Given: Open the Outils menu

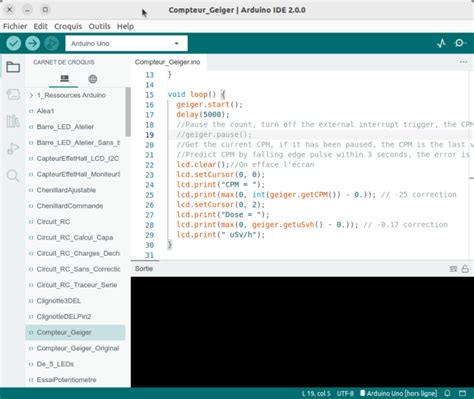Looking at the screenshot, I should [99, 26].
